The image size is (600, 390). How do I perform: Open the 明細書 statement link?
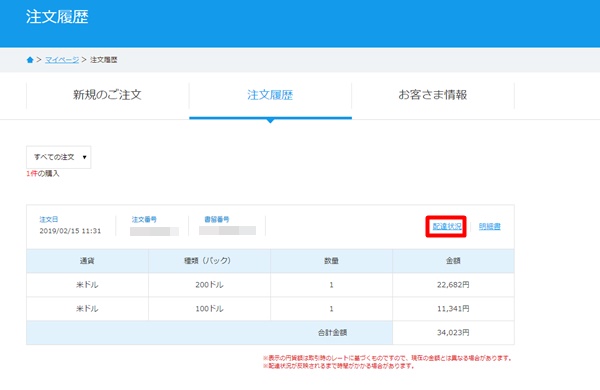(489, 226)
